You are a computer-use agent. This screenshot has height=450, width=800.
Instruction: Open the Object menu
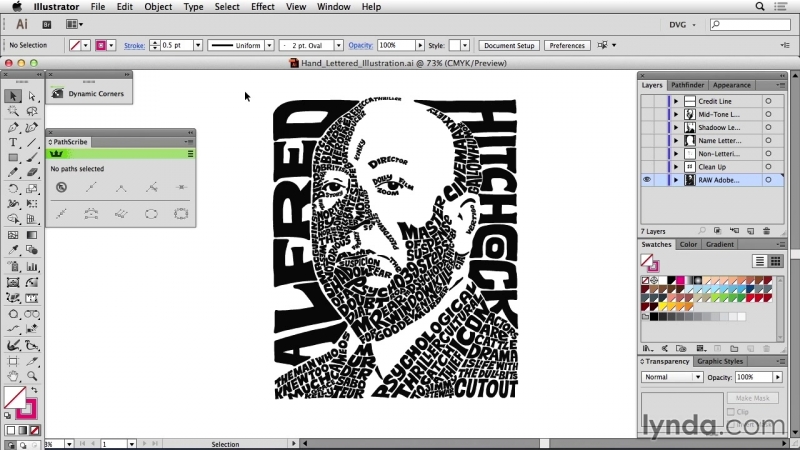(x=158, y=7)
